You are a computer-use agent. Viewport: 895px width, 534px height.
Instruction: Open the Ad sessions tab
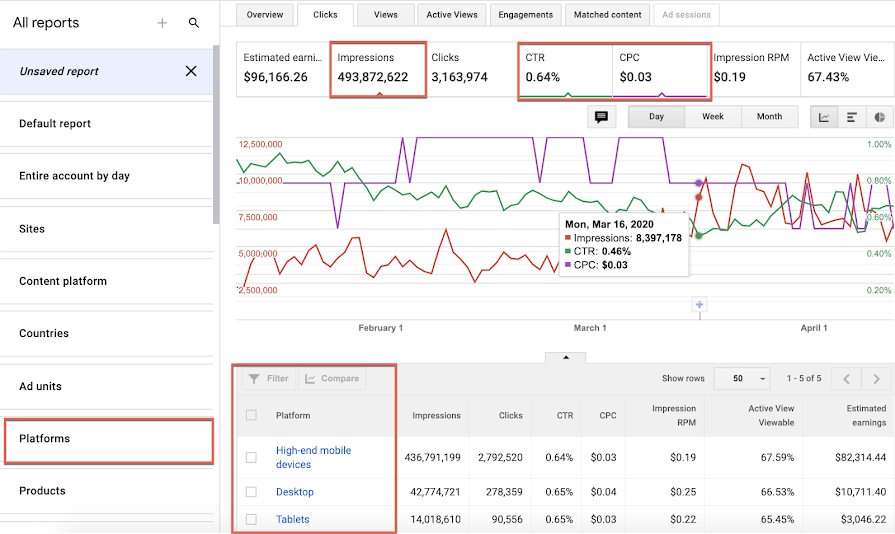coord(687,15)
